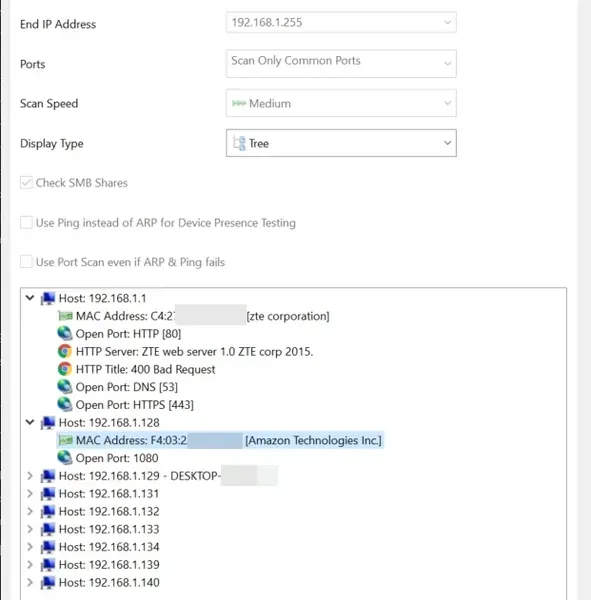Click the network card icon on the Amazon Technologies MAC row
591x600 pixels.
tap(65, 440)
